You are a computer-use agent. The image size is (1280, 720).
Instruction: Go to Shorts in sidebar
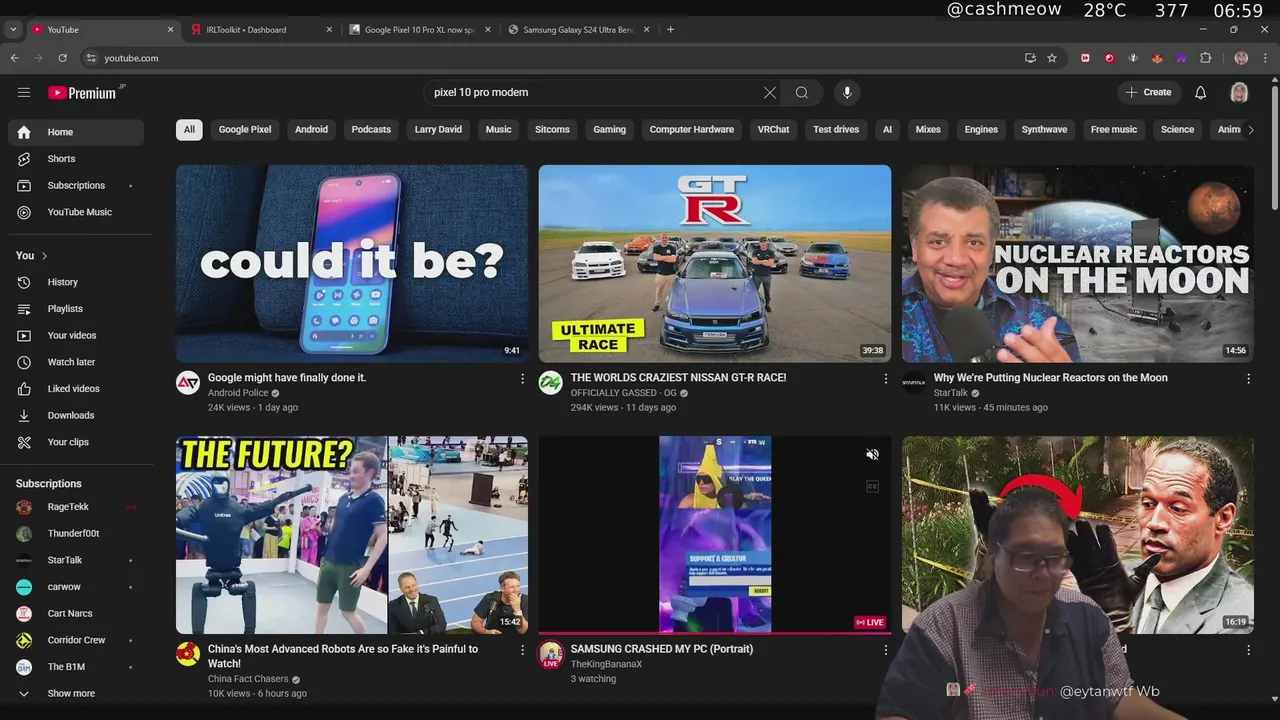(x=76, y=158)
